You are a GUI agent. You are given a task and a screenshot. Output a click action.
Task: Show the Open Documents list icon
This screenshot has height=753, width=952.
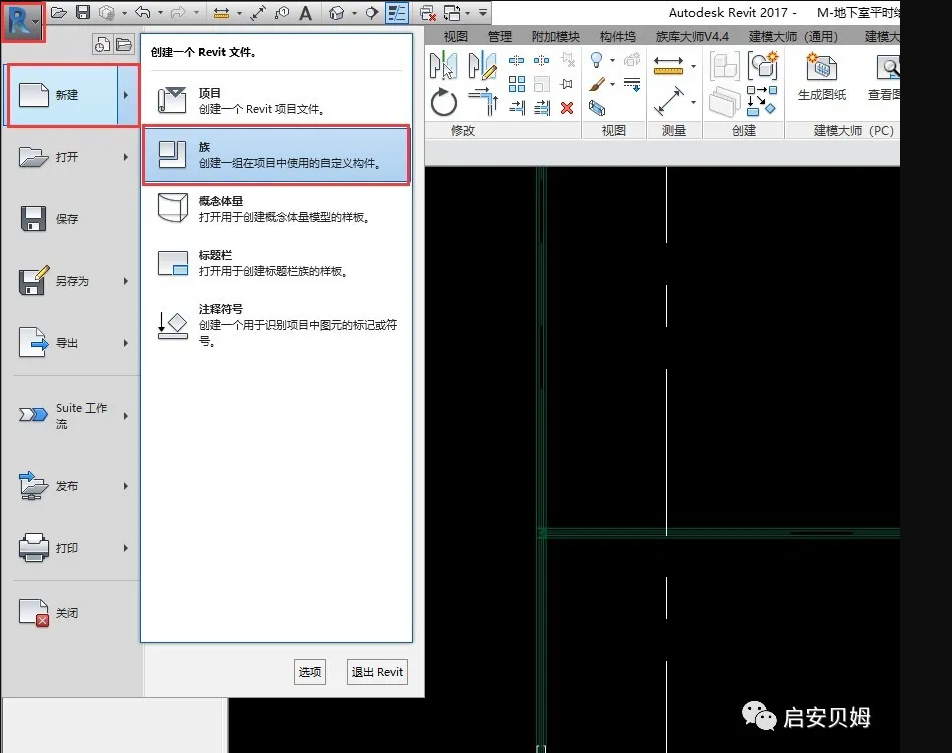pos(123,44)
